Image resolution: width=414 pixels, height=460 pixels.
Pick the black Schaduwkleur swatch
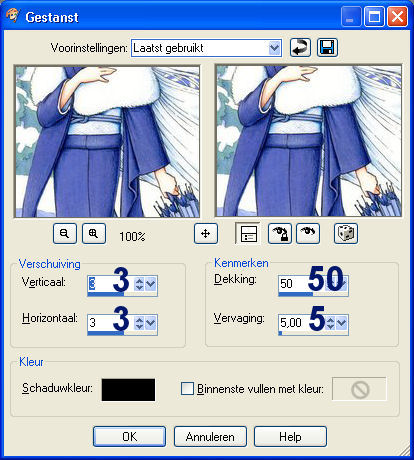[128, 390]
